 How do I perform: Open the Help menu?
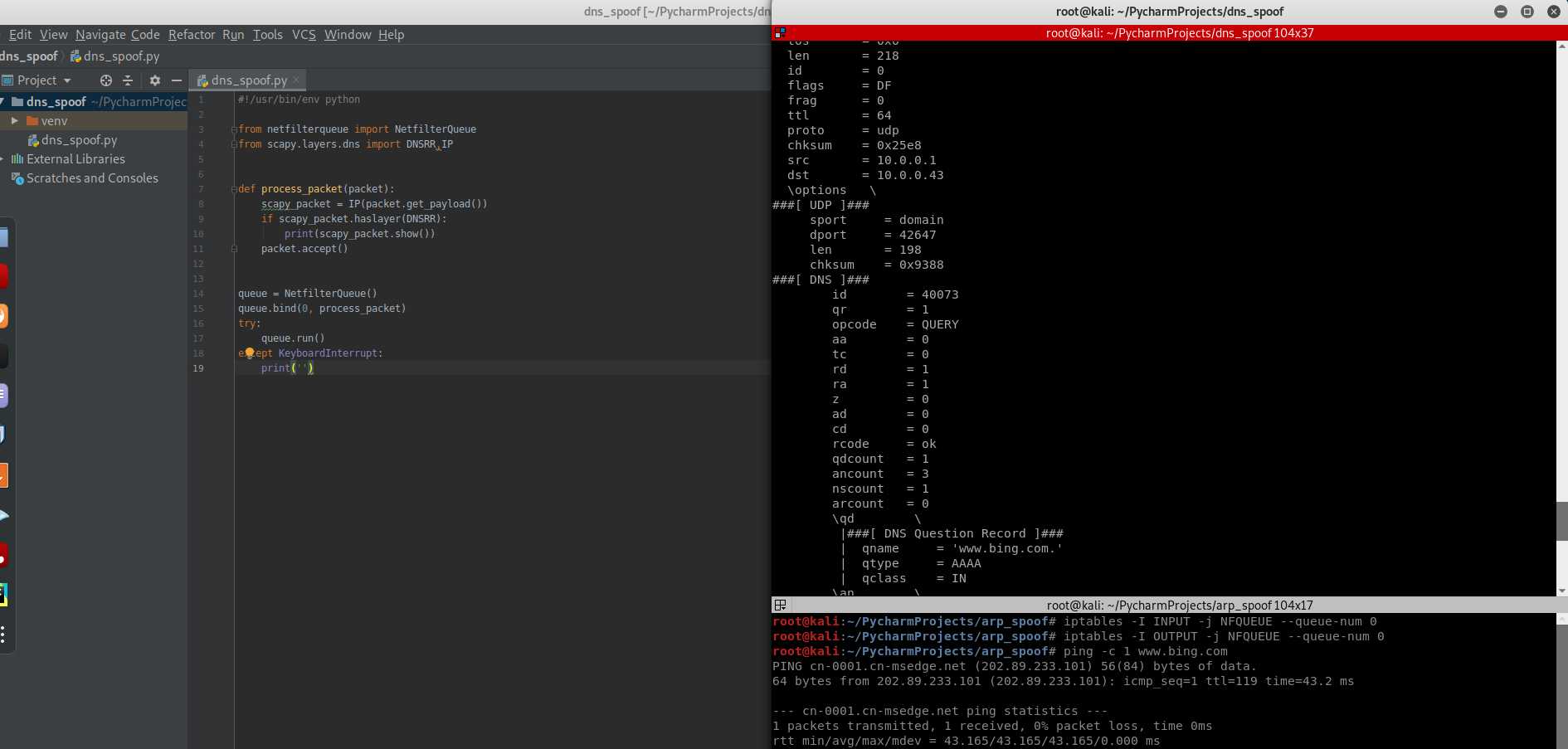[392, 35]
